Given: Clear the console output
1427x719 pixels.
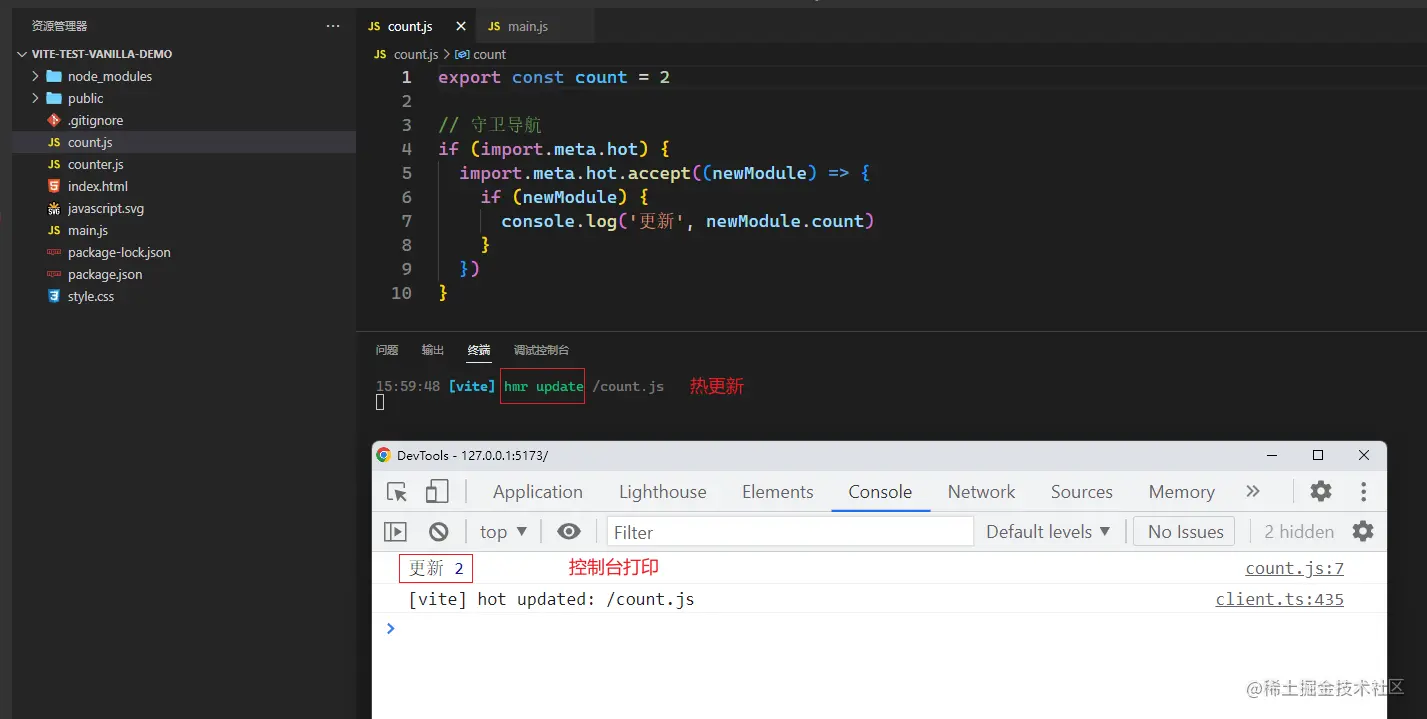Looking at the screenshot, I should click(x=439, y=532).
